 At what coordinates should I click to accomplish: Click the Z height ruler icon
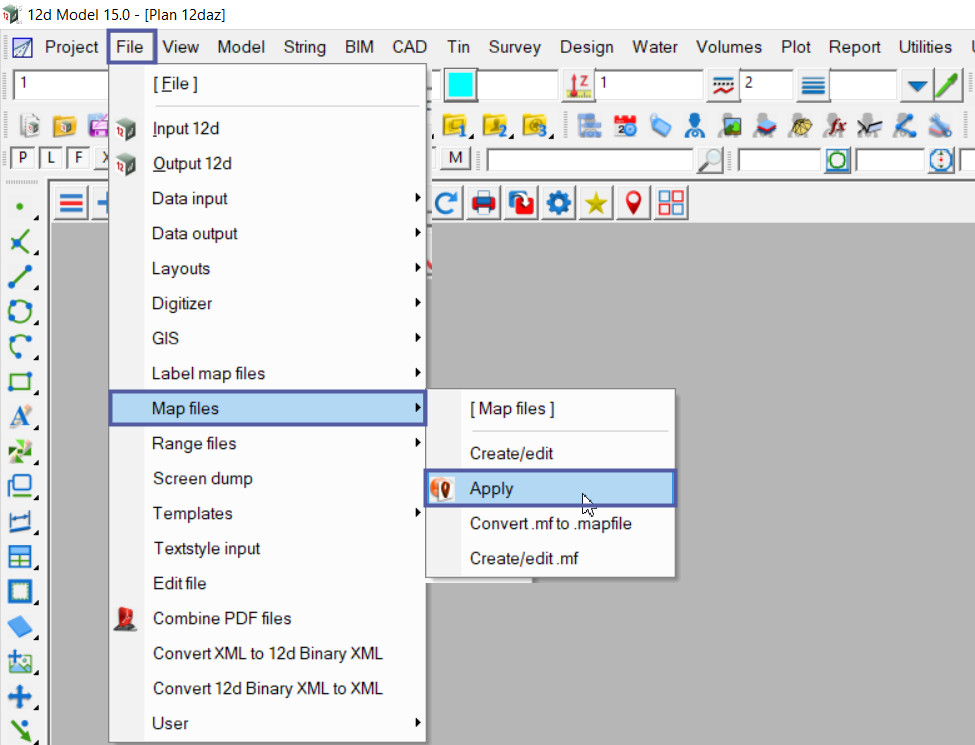(579, 85)
